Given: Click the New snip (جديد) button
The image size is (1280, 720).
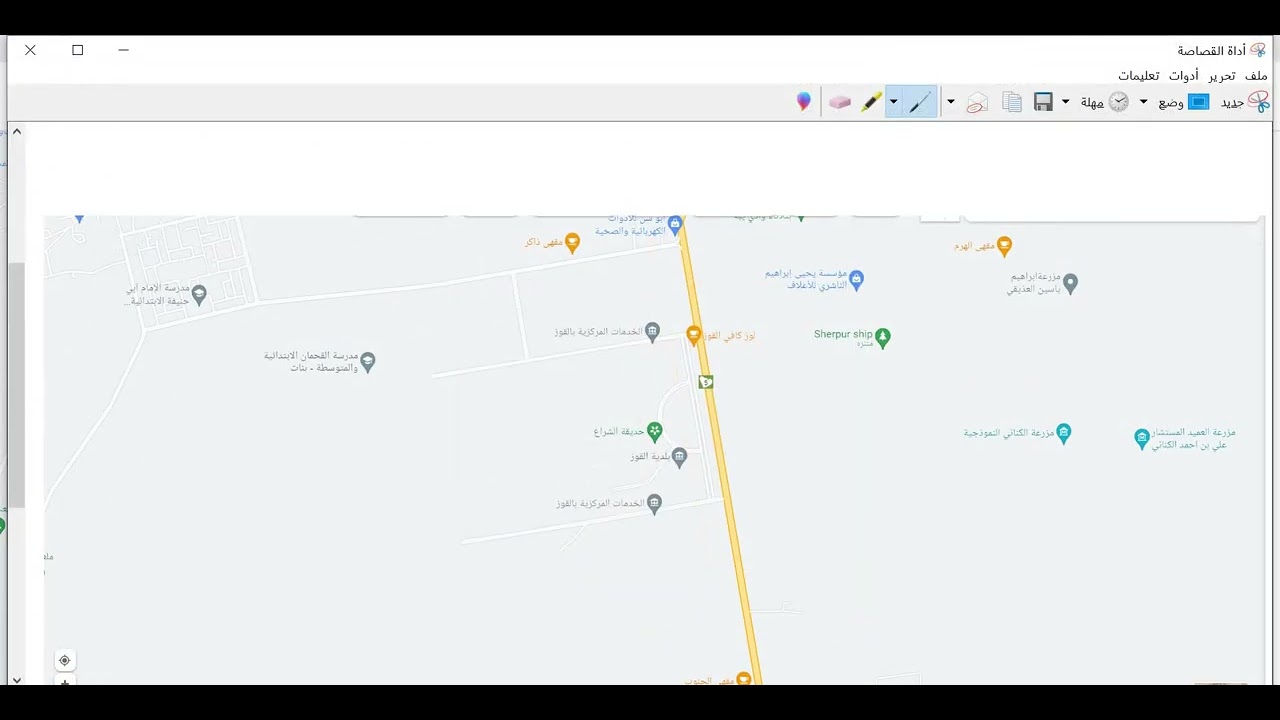Looking at the screenshot, I should (1245, 102).
